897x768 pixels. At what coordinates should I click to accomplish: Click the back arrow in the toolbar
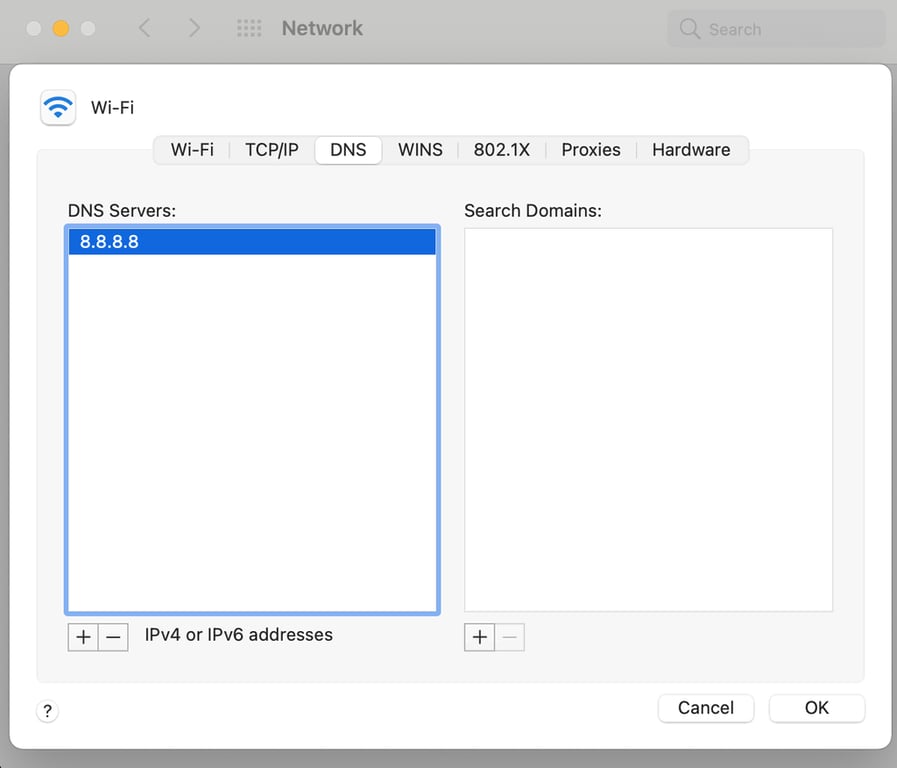coord(144,28)
